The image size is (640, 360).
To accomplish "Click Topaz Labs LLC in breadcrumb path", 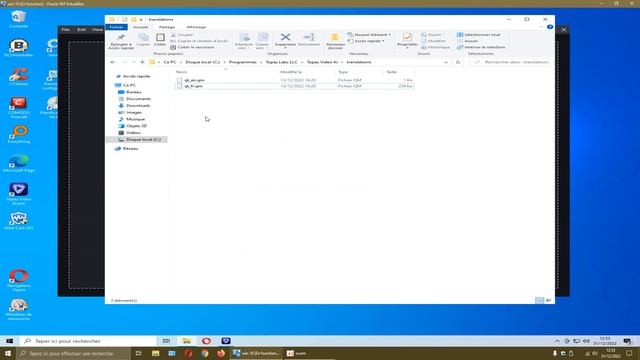I will tap(282, 62).
